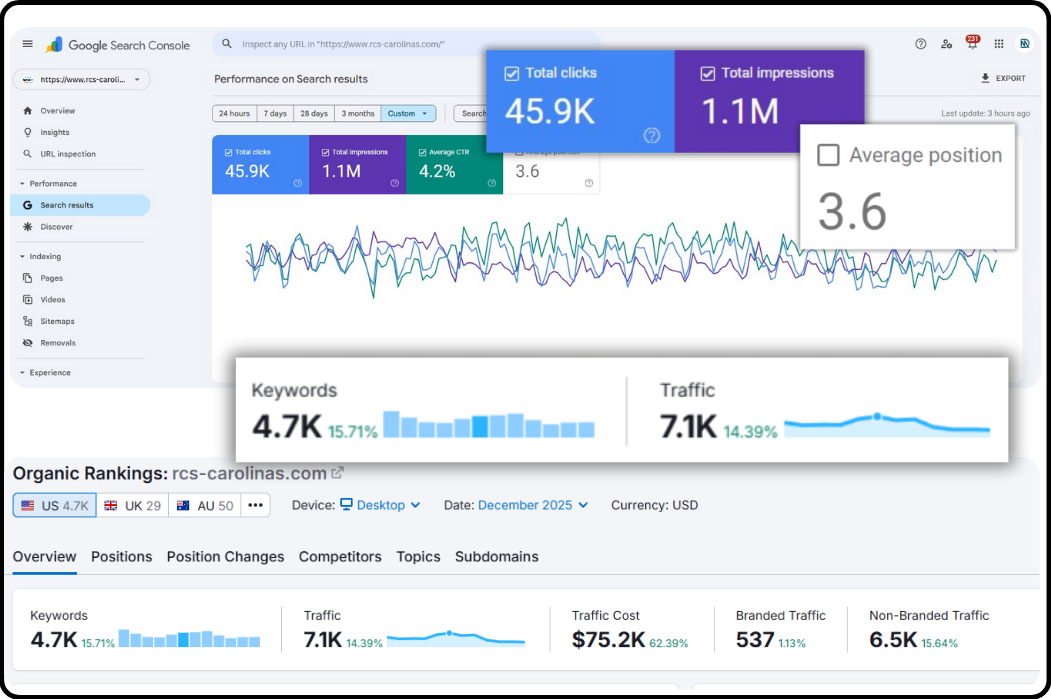The width and height of the screenshot is (1051, 699).
Task: Uncheck the Total clicks checkbox
Action: point(513,72)
